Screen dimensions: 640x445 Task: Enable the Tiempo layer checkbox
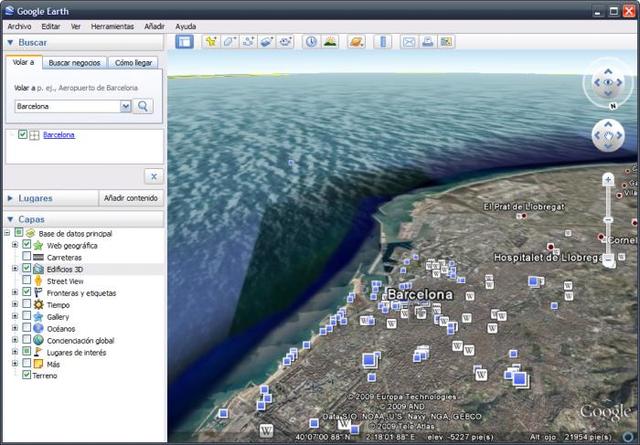click(27, 304)
